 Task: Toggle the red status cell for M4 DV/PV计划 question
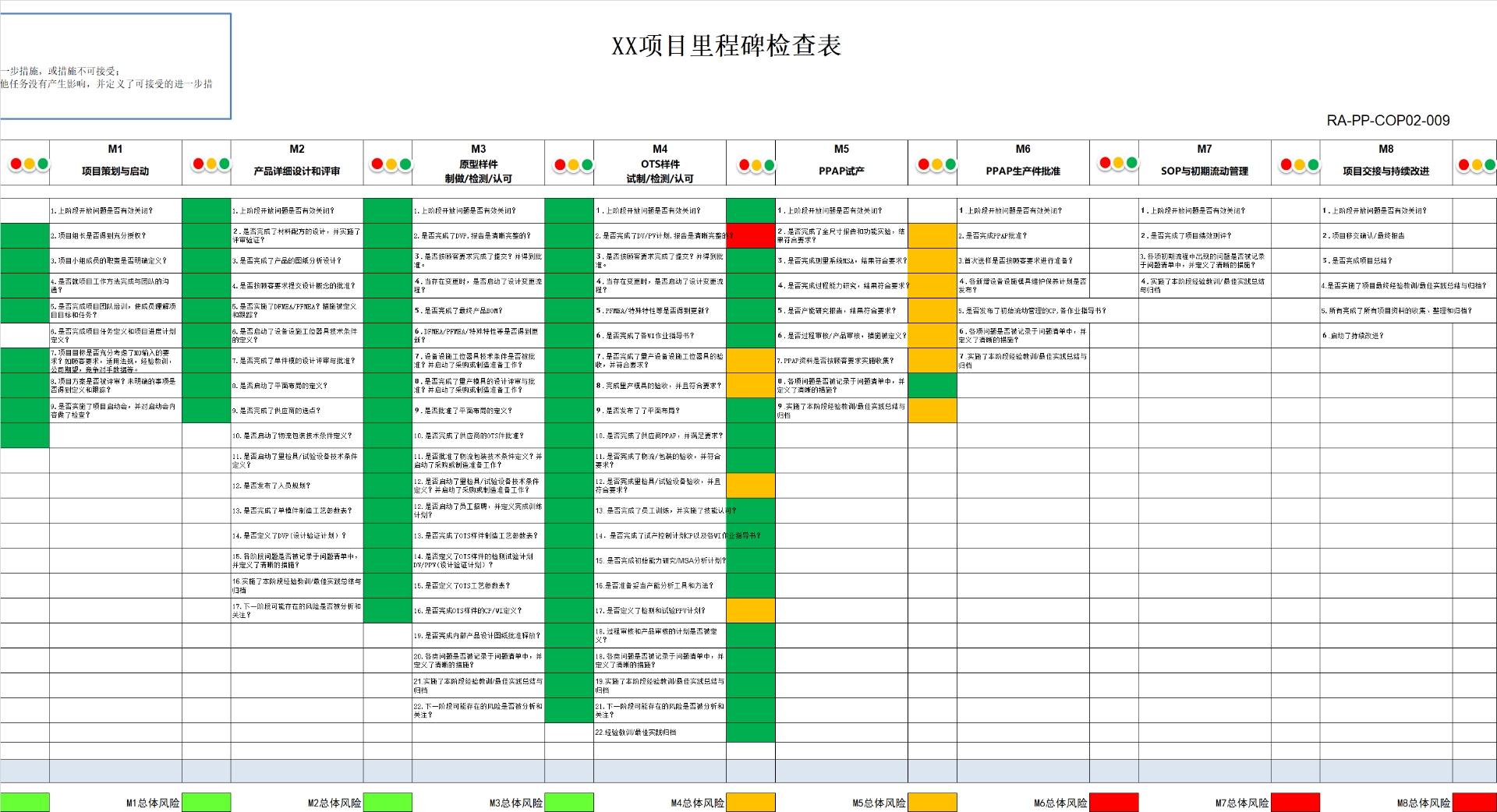point(750,235)
